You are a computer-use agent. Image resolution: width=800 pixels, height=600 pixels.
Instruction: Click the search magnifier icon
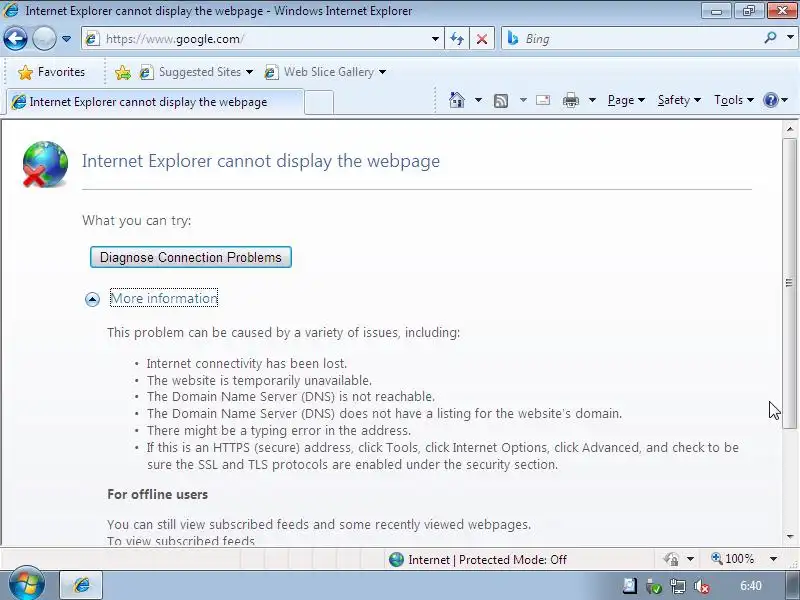770,38
